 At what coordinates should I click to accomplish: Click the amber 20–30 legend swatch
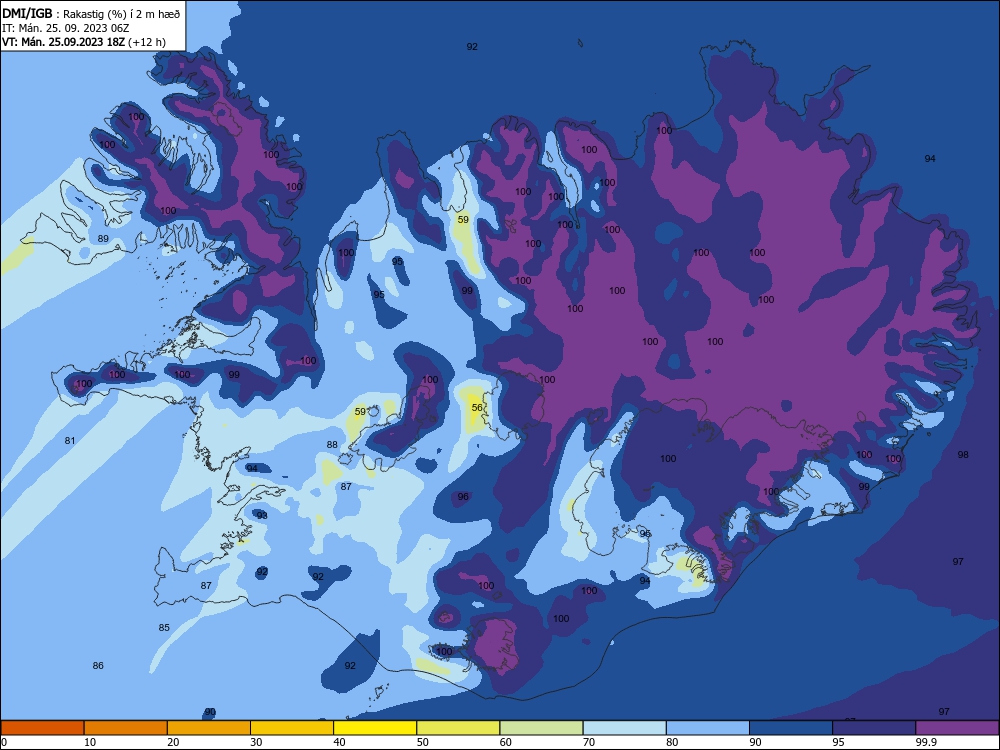click(209, 728)
